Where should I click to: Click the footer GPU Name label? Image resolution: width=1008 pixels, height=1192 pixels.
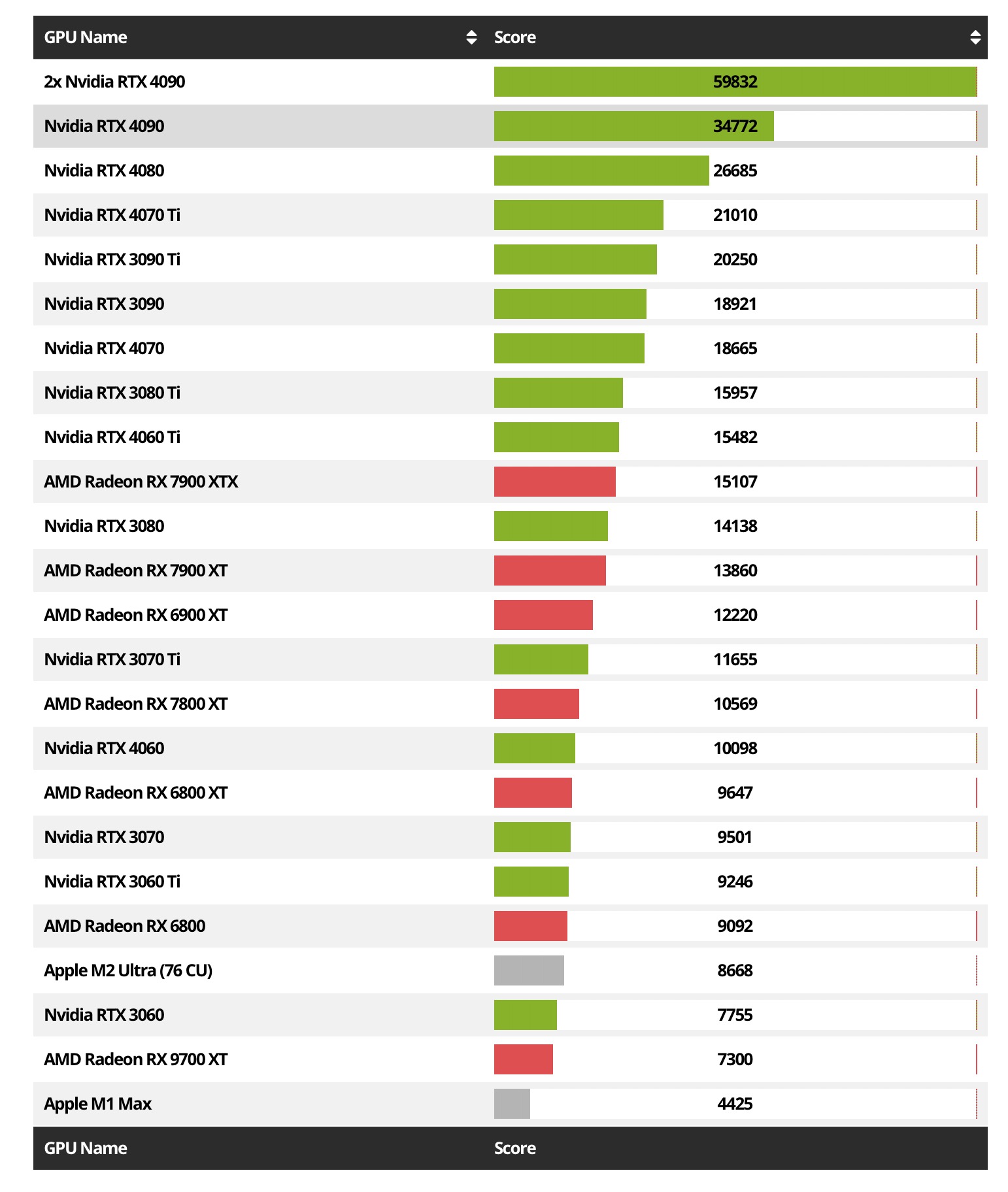click(86, 1148)
